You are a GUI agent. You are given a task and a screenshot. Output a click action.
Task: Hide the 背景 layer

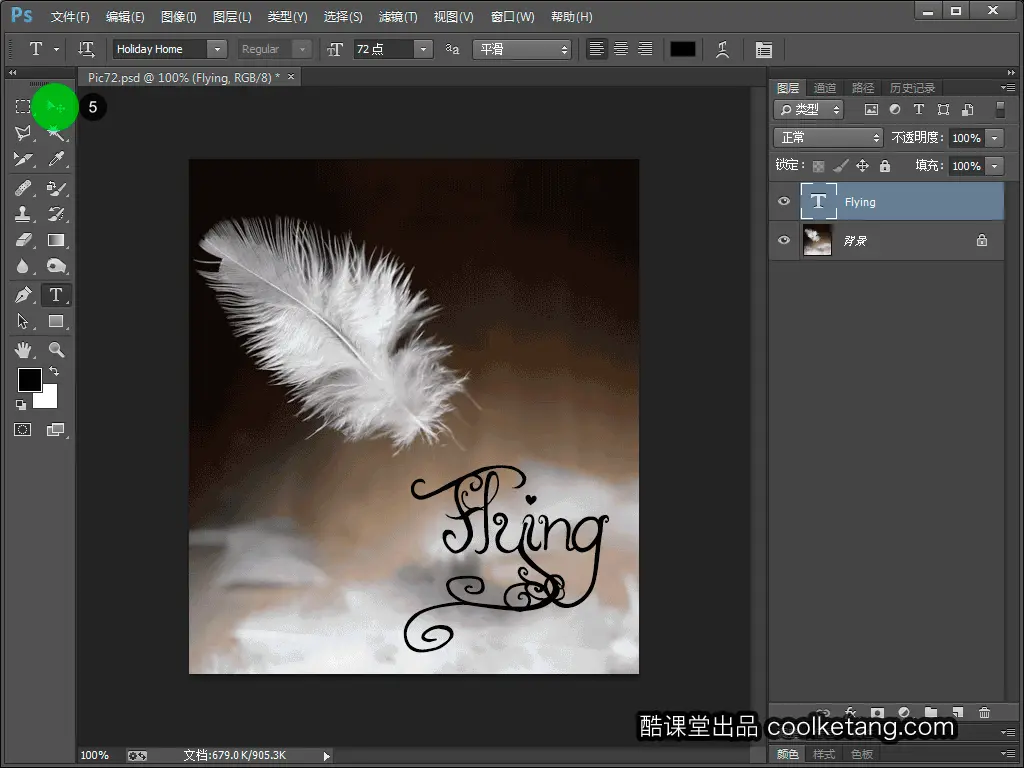pos(784,240)
